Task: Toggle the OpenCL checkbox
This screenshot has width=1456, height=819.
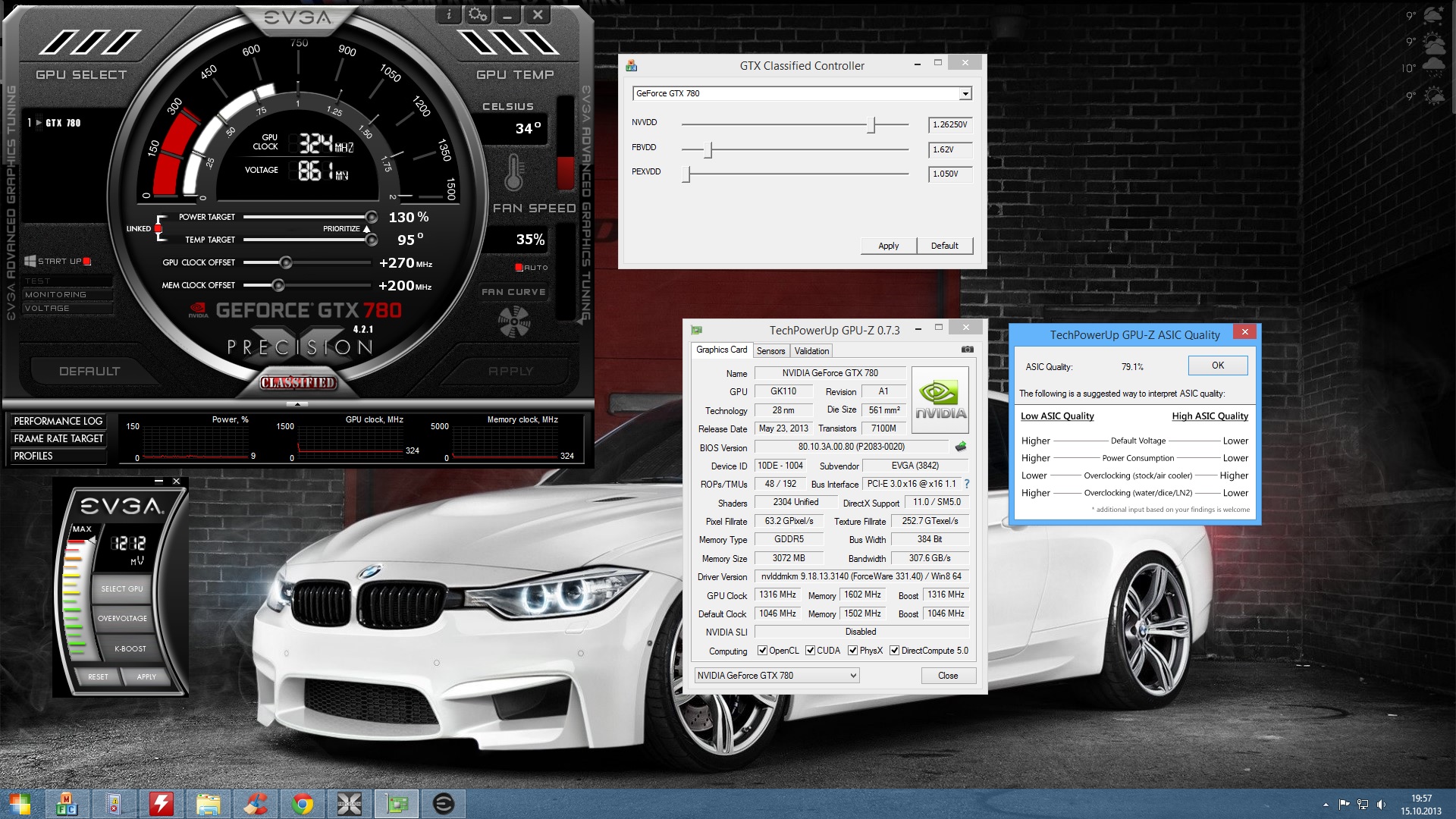Action: pyautogui.click(x=763, y=651)
